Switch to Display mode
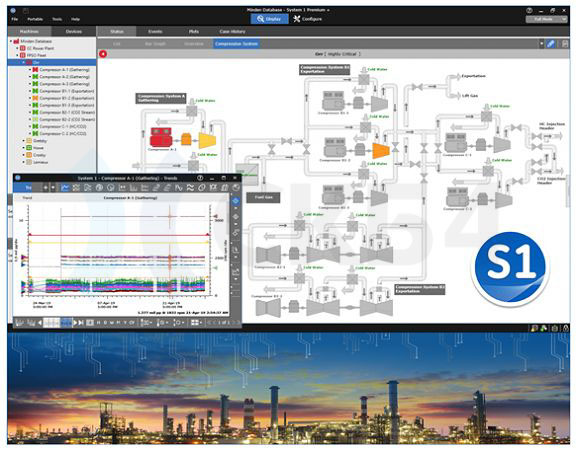The height and width of the screenshot is (450, 578). (269, 19)
